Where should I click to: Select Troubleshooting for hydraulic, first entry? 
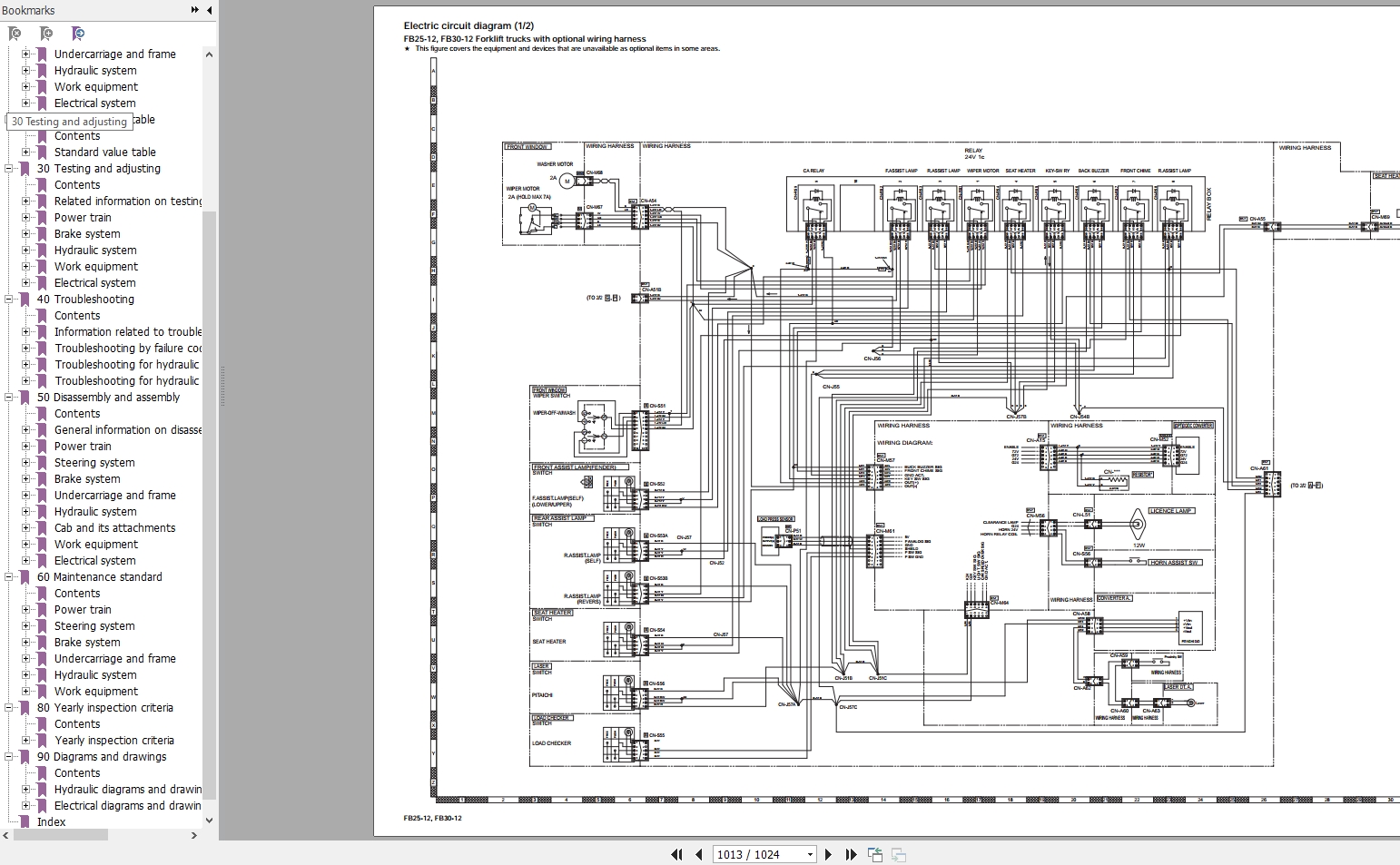coord(126,365)
